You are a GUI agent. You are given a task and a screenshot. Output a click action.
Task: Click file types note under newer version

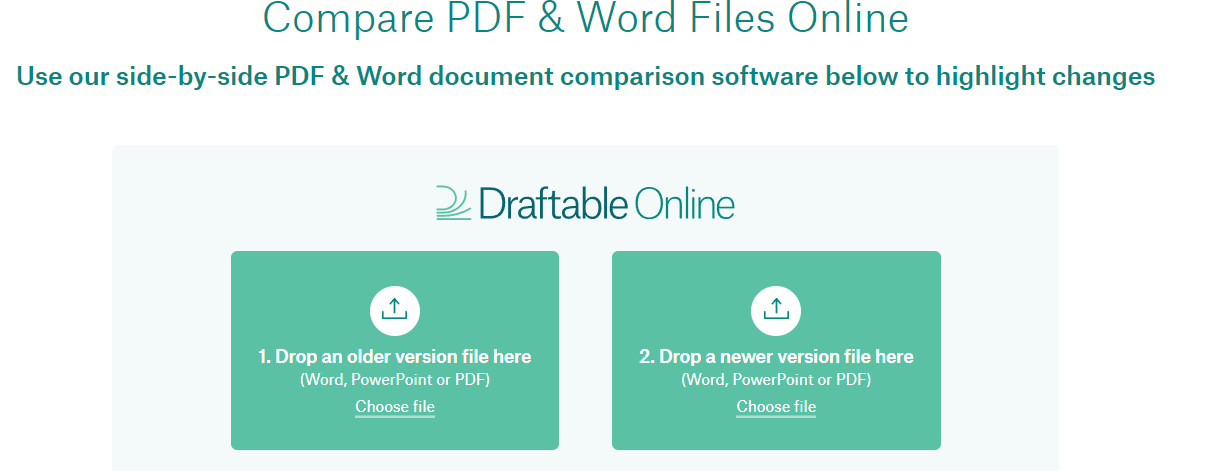776,380
